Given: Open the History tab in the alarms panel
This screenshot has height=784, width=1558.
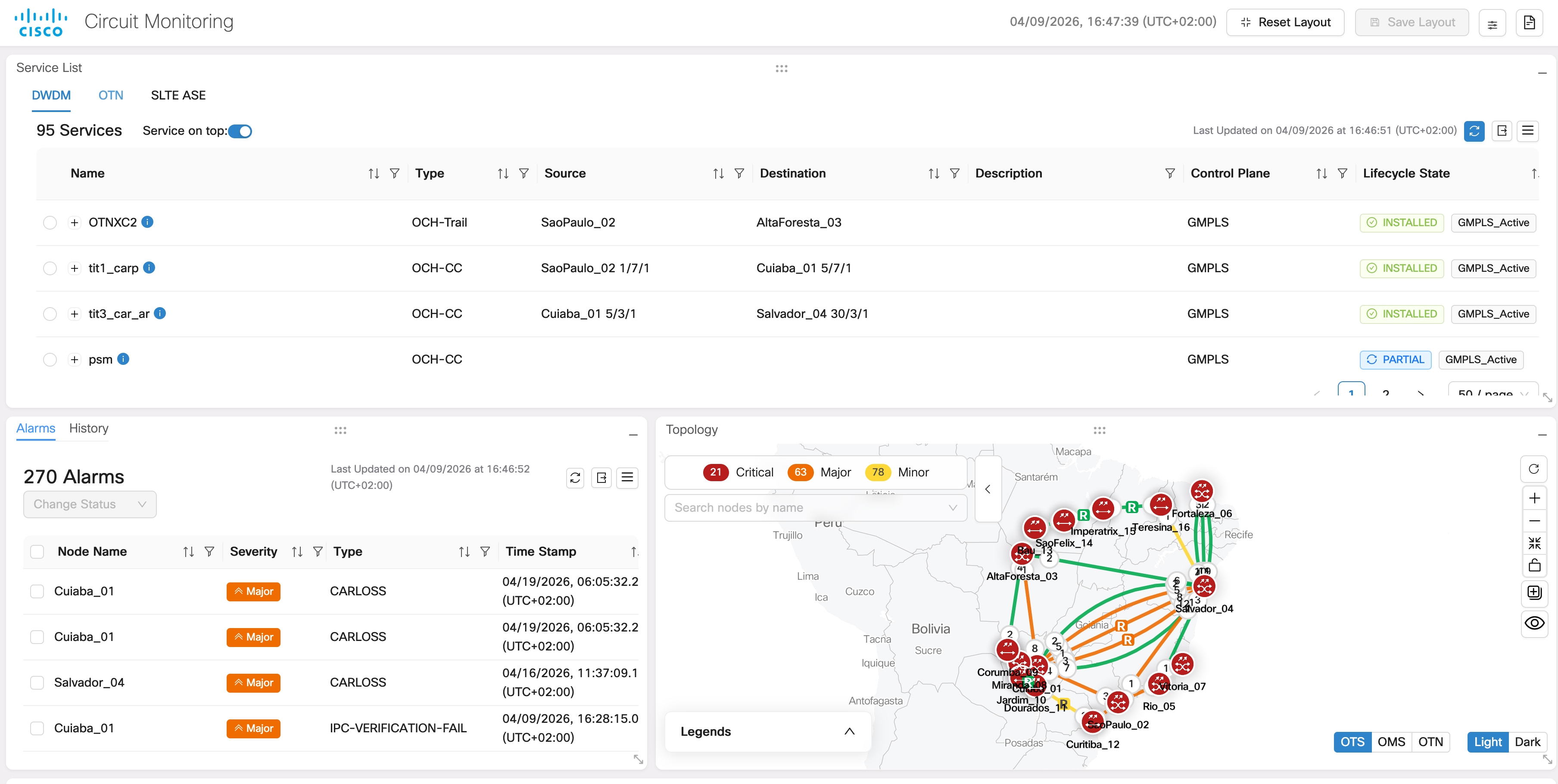Looking at the screenshot, I should pyautogui.click(x=88, y=429).
